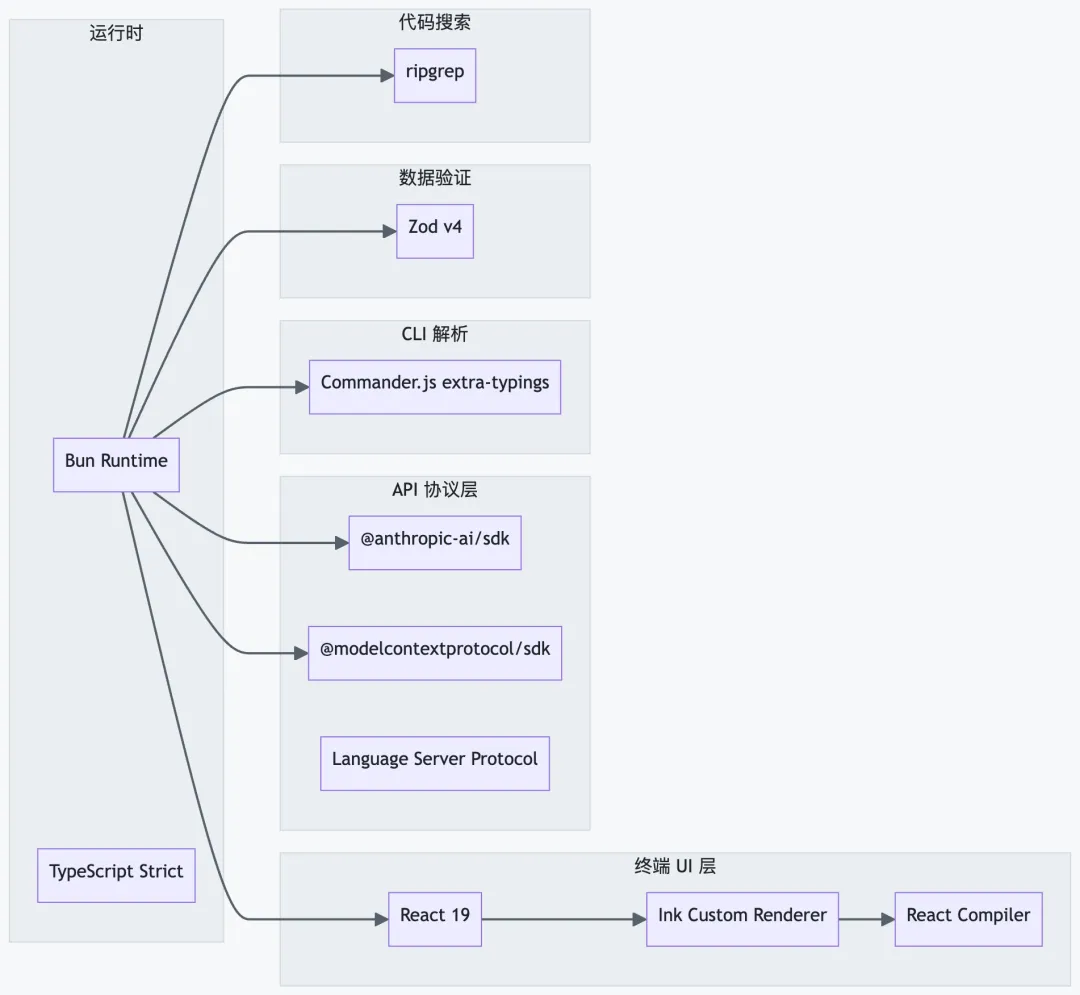
Task: Click the API 协议层 group title
Action: tap(435, 490)
